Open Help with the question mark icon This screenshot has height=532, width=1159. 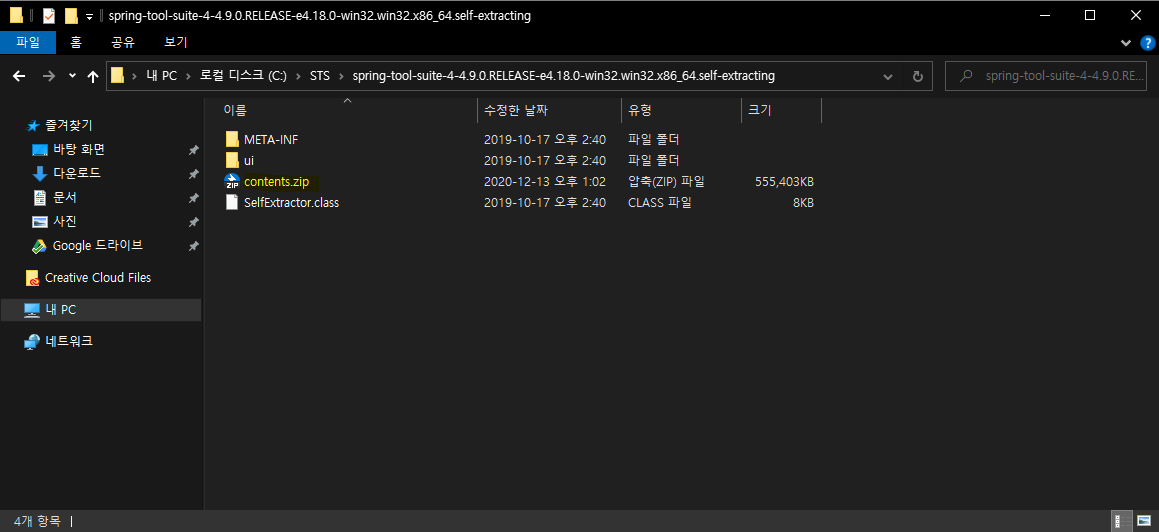coord(1146,43)
